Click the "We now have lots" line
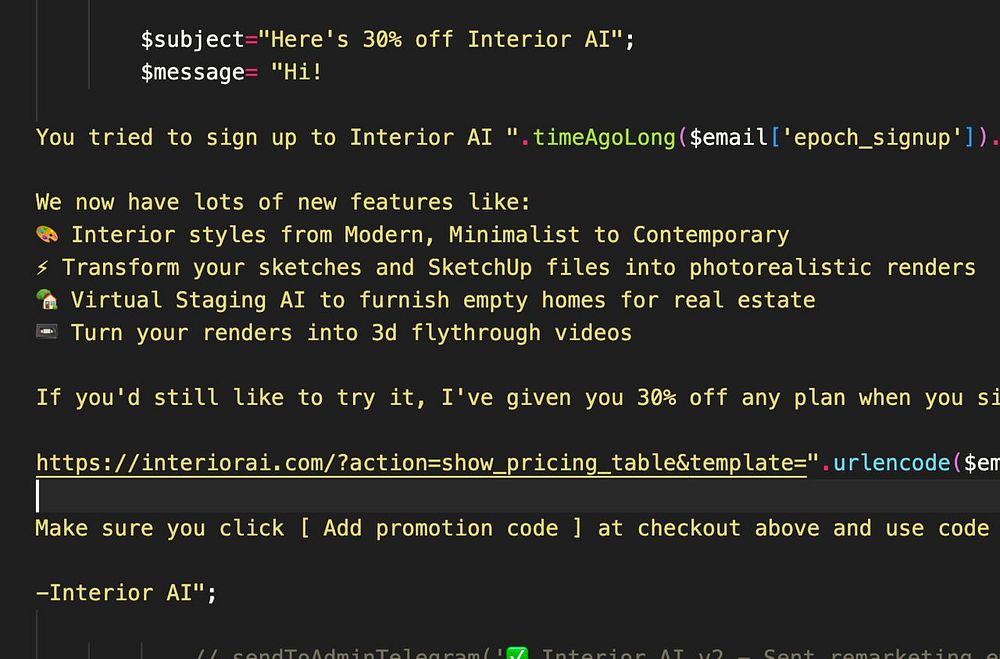 (283, 202)
